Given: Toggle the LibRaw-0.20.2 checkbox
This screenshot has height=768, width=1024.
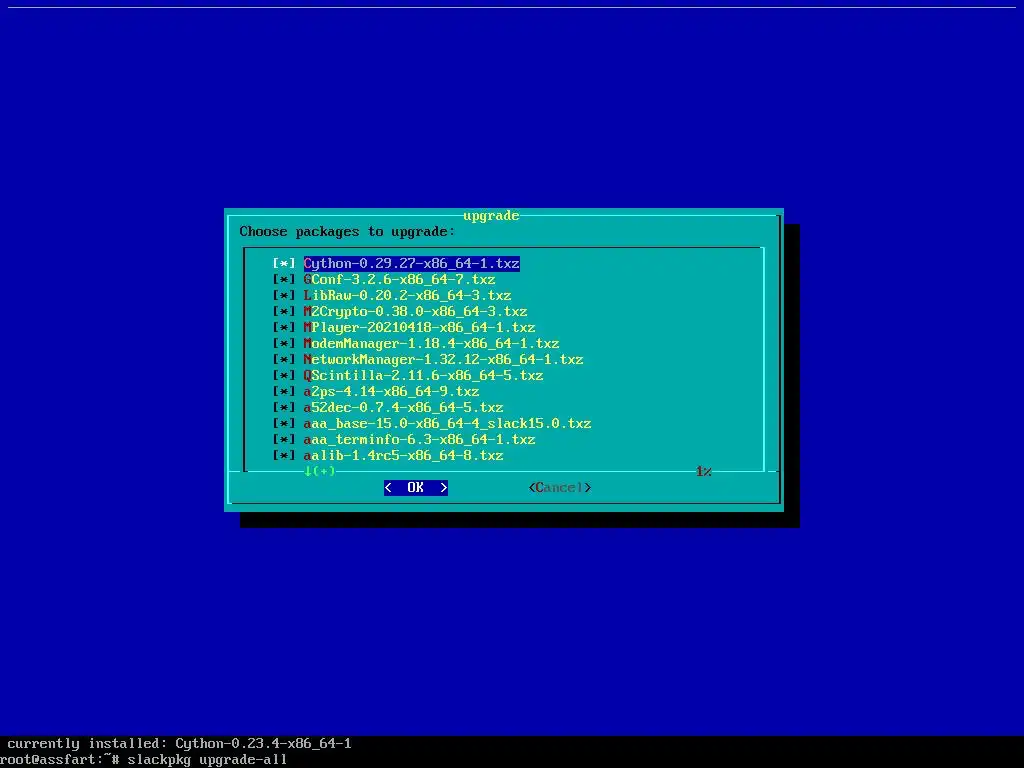Looking at the screenshot, I should pyautogui.click(x=284, y=295).
